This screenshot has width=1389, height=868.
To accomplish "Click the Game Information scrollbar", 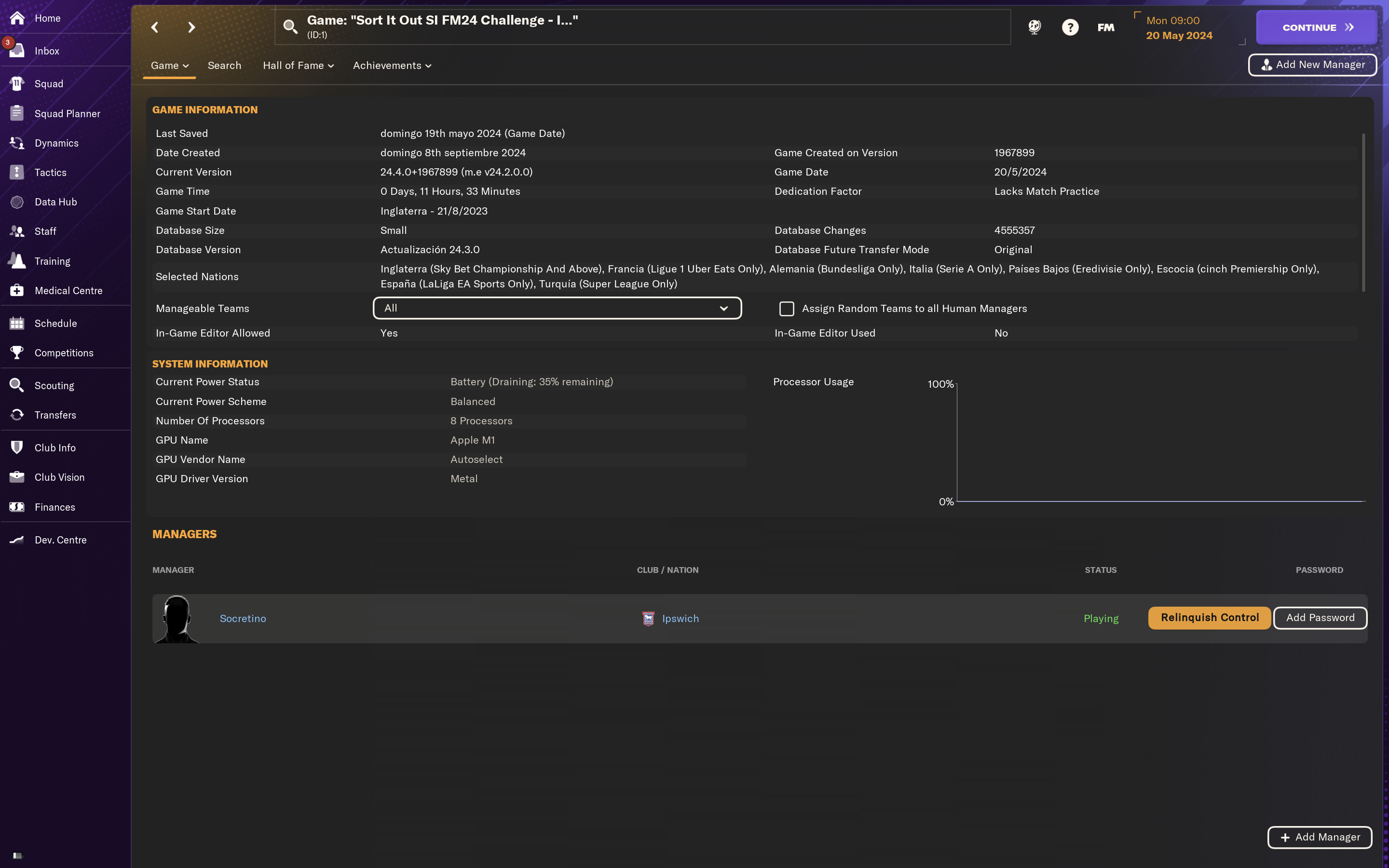I will (x=1363, y=212).
